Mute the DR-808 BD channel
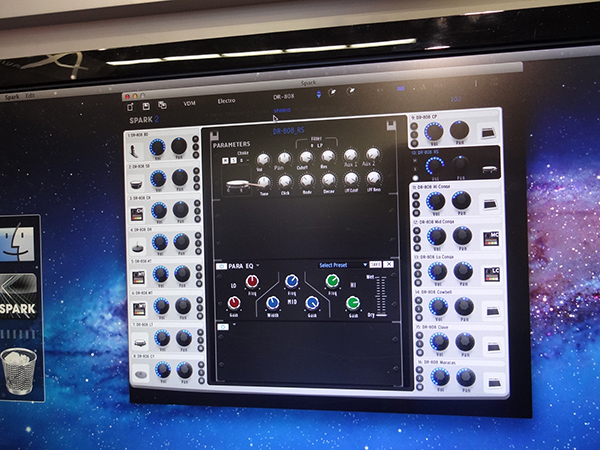 click(x=195, y=139)
